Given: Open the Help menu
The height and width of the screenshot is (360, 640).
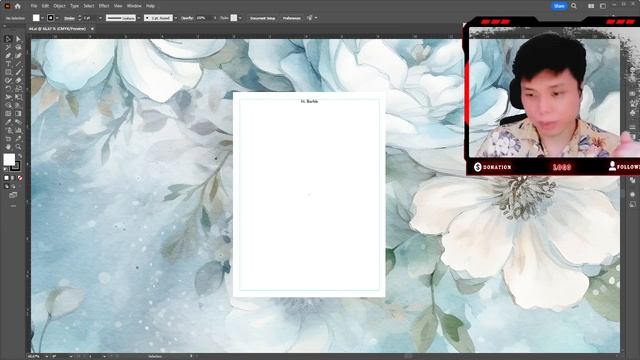Looking at the screenshot, I should tap(150, 6).
